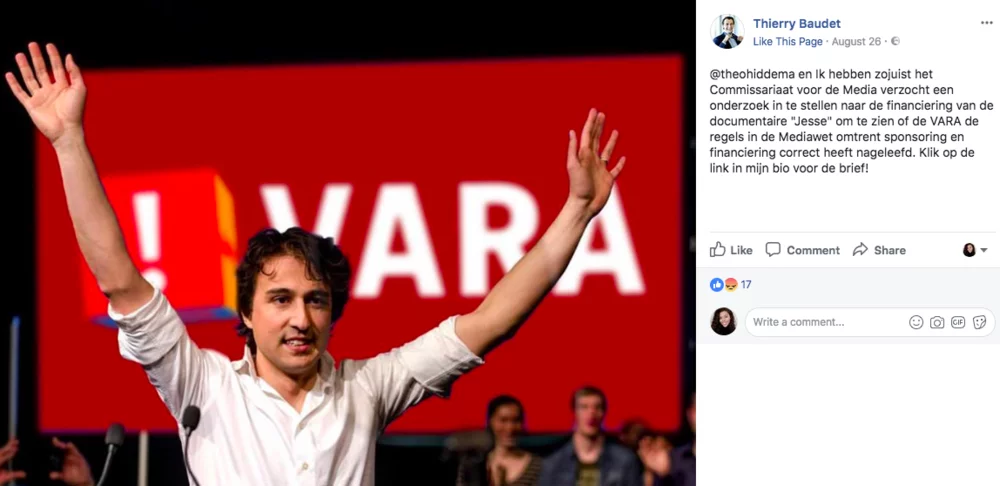1000x486 pixels.
Task: Click the VARA stage photo
Action: click(x=348, y=243)
